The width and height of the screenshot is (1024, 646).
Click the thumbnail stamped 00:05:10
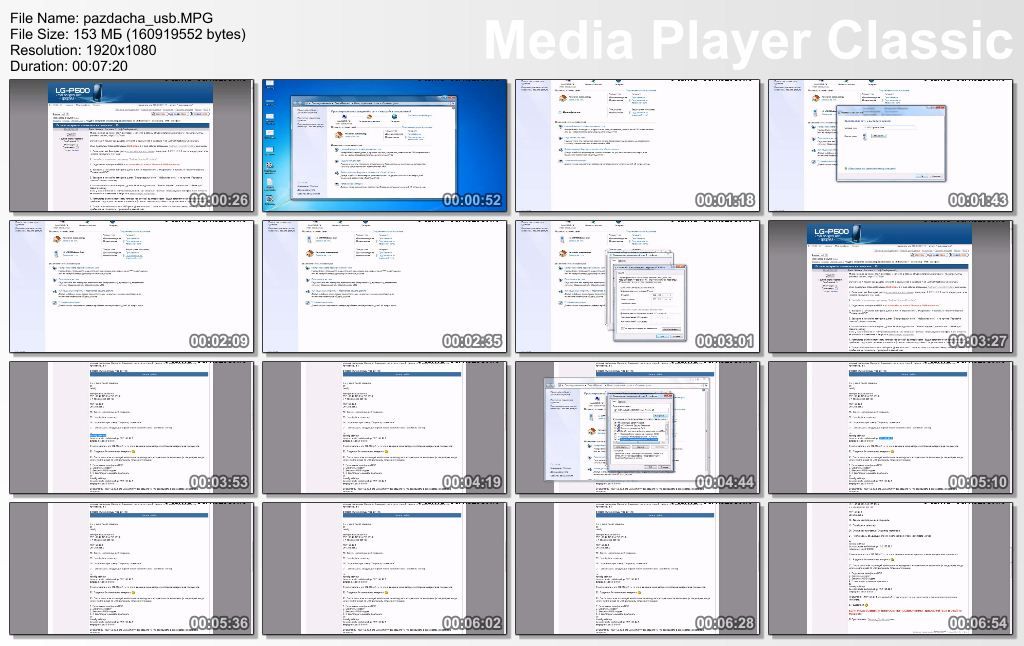pos(891,428)
